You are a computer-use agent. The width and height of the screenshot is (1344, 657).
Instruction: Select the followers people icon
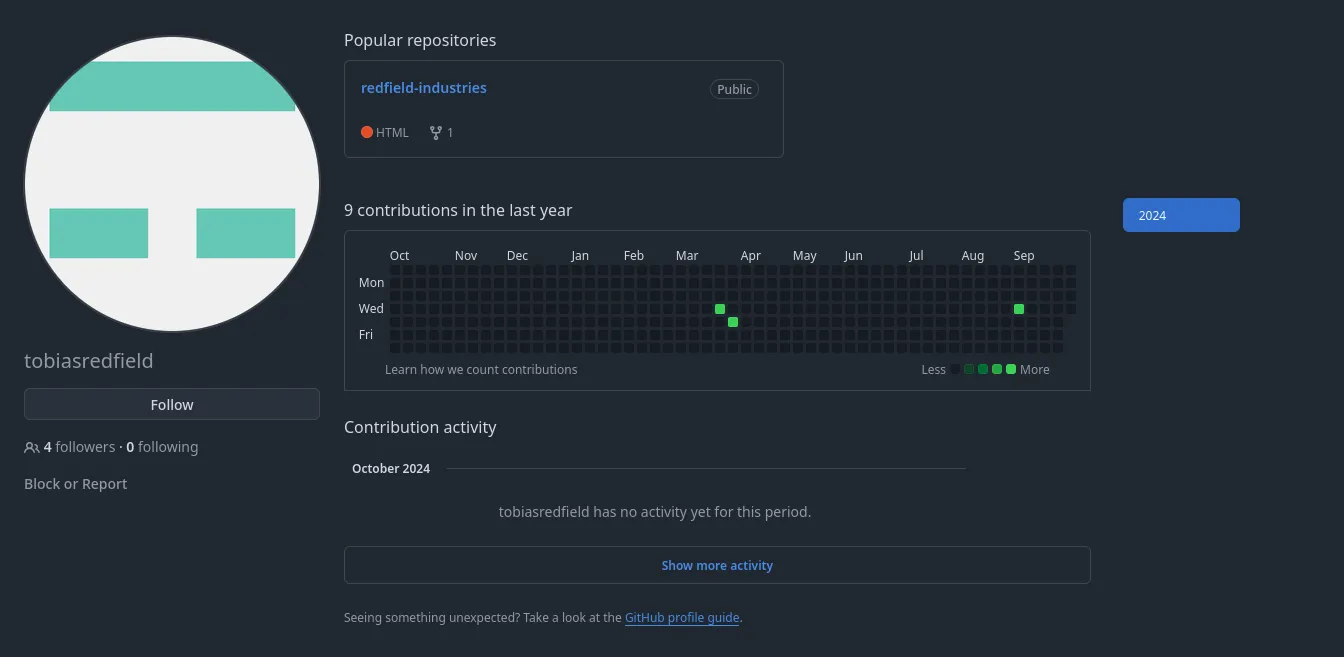pyautogui.click(x=31, y=447)
